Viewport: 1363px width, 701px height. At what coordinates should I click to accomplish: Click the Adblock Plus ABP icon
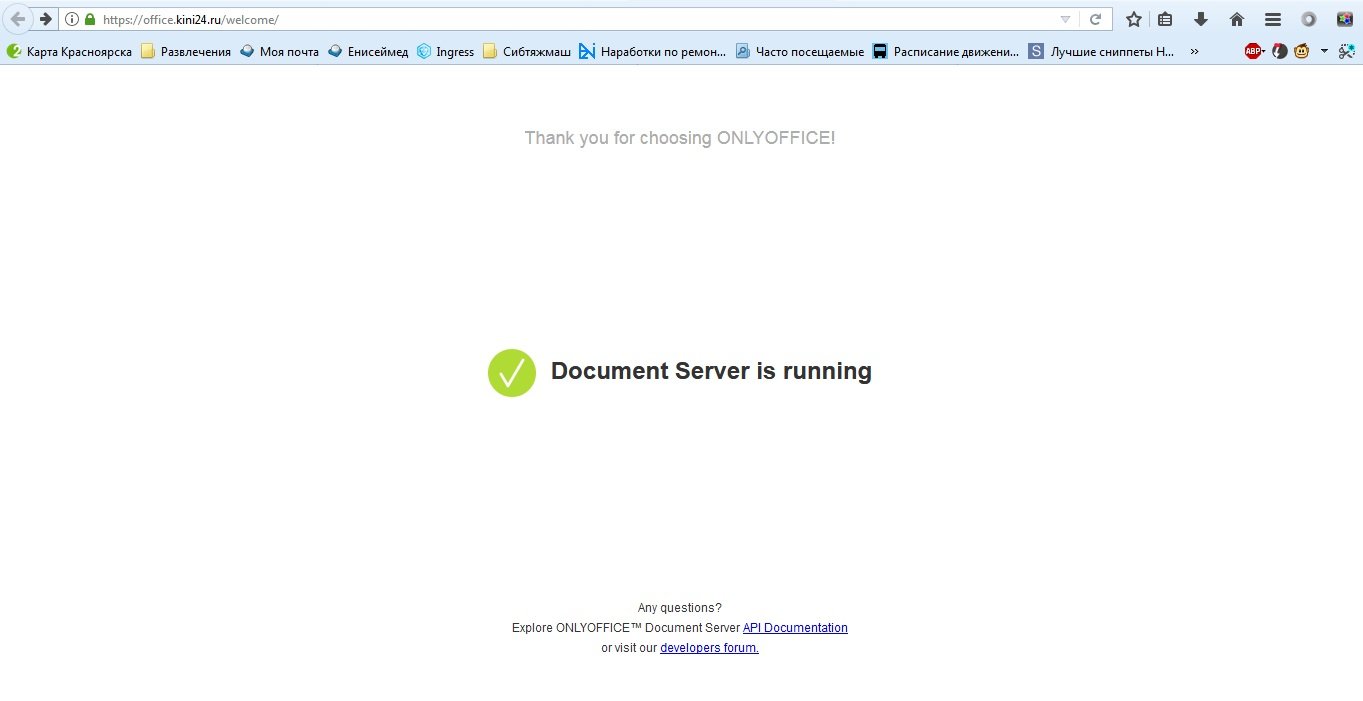point(1253,51)
